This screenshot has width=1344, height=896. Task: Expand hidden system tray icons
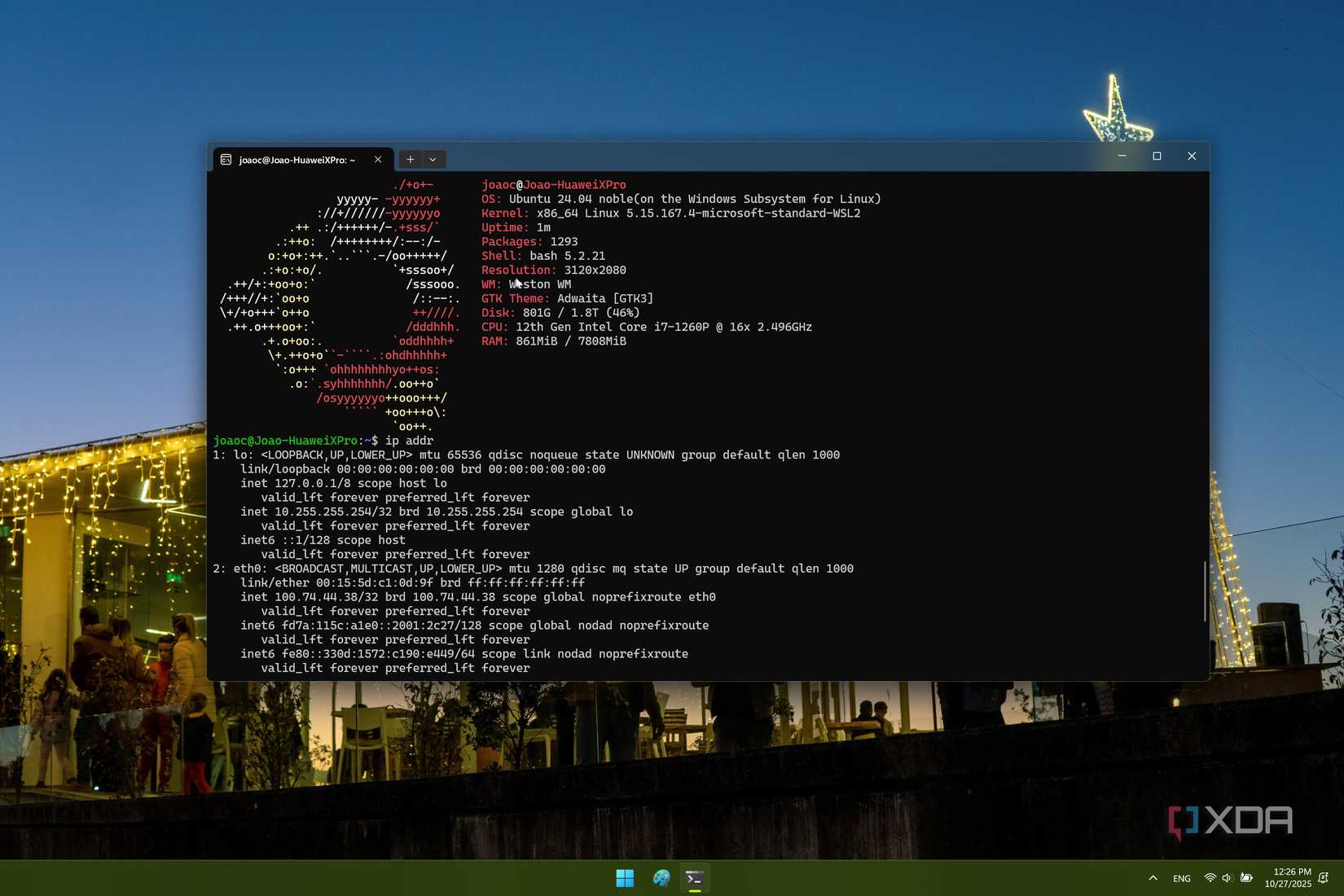[1153, 877]
